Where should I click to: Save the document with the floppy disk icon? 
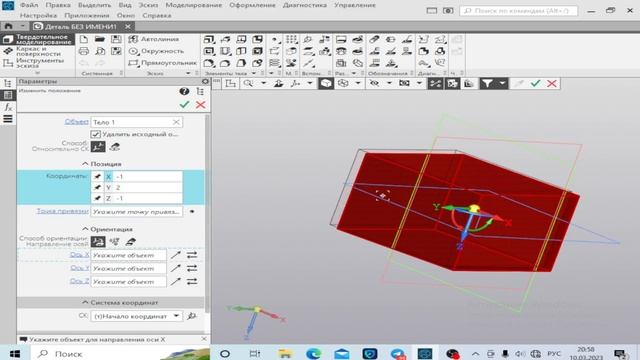[116, 39]
